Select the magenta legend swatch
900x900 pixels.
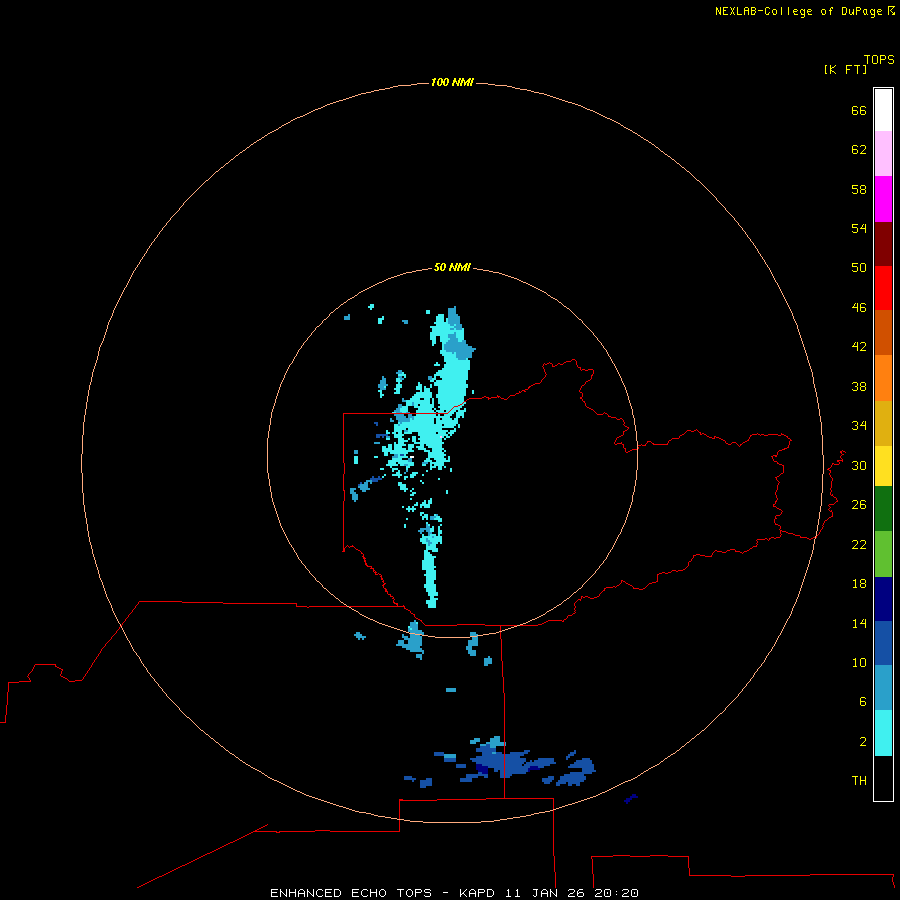click(x=883, y=199)
